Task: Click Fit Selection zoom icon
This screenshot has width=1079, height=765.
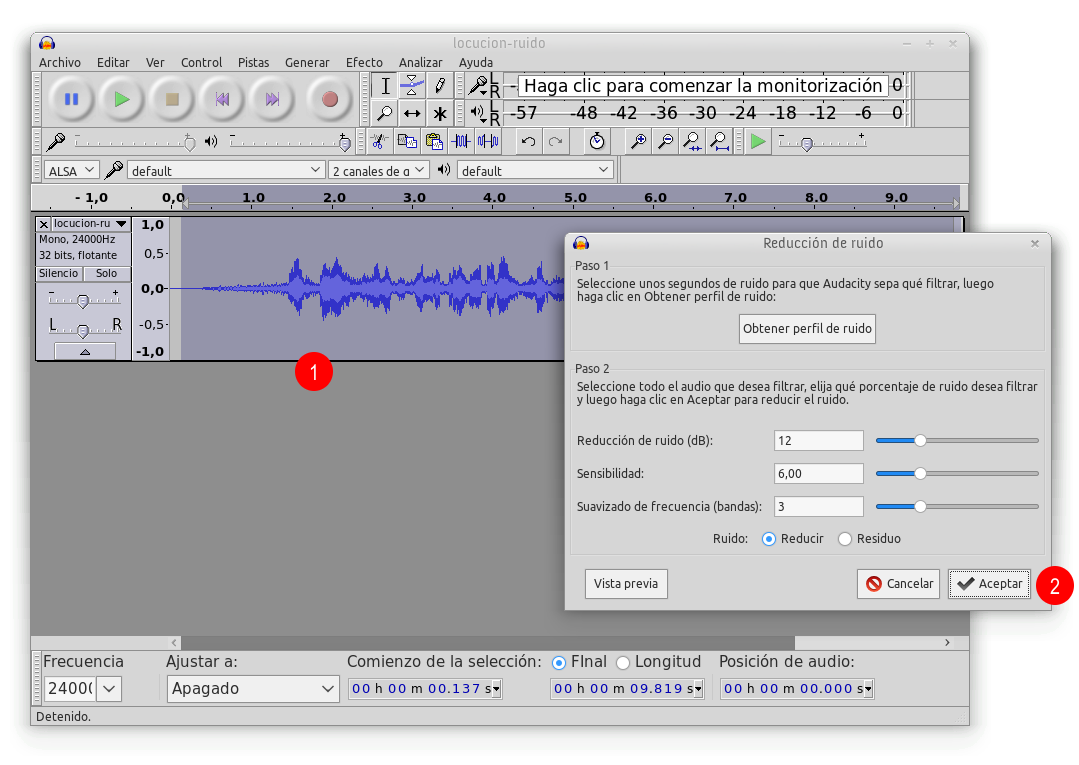Action: pyautogui.click(x=692, y=142)
